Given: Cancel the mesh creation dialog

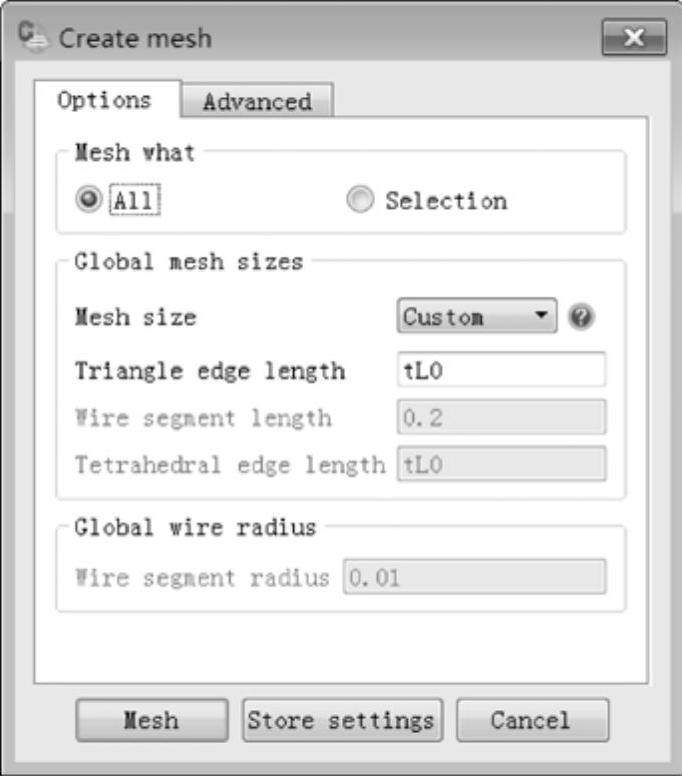Looking at the screenshot, I should [x=532, y=720].
